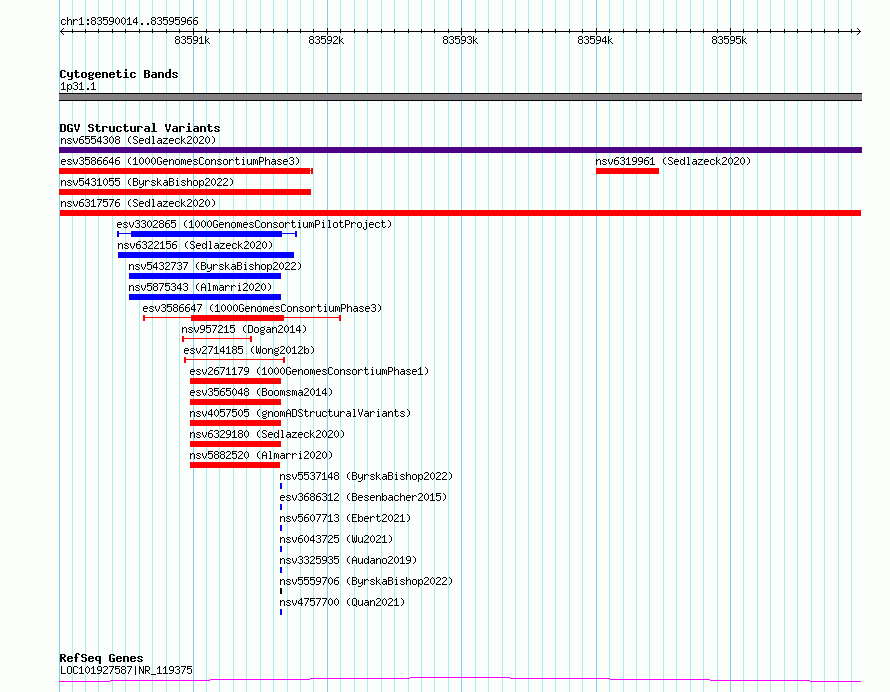Click nsv4057505 (gnomADStructuralVariants) label

[x=300, y=413]
